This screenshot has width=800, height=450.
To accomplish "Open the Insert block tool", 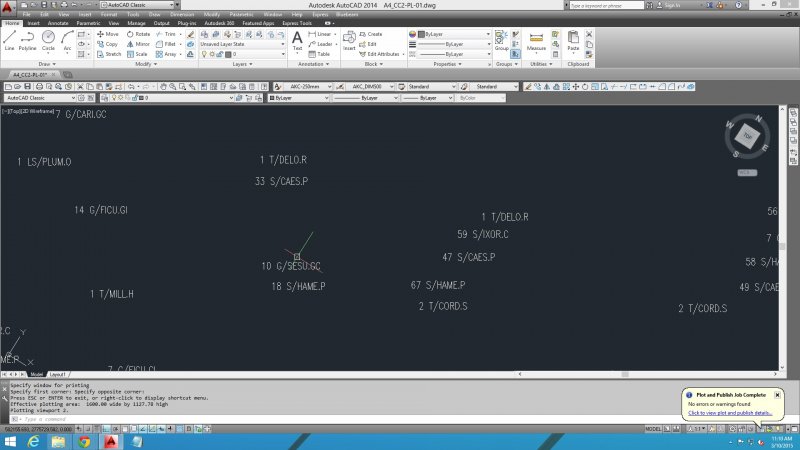I will 349,41.
